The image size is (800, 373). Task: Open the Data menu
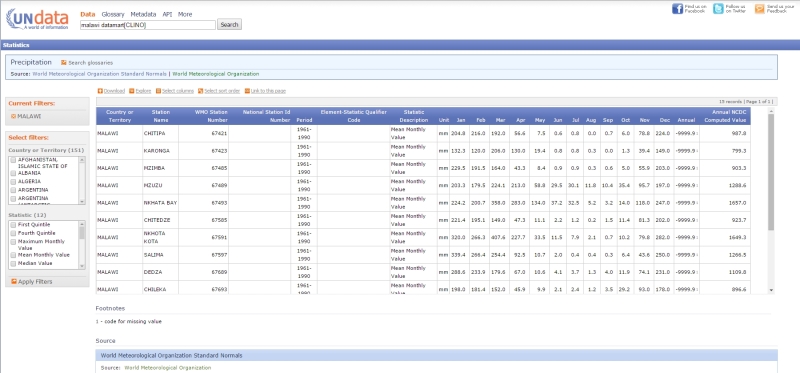pyautogui.click(x=88, y=14)
